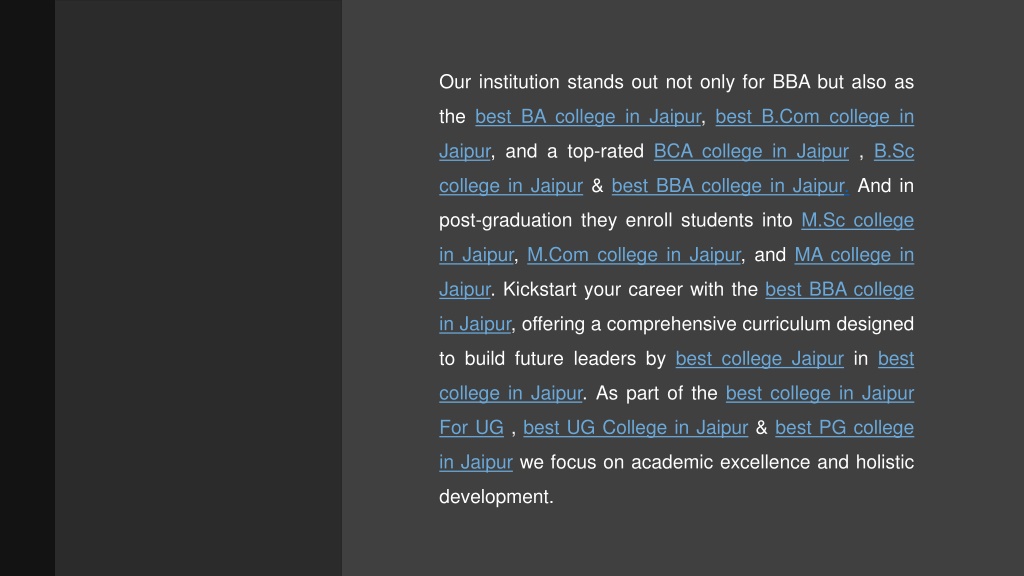Image resolution: width=1024 pixels, height=576 pixels.
Task: Click the empty dark gray left sidebar panel
Action: tap(199, 288)
